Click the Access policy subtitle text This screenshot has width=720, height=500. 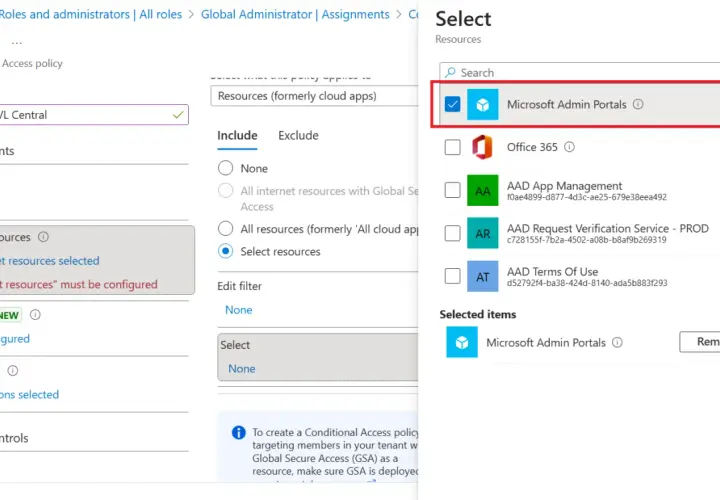coord(32,63)
